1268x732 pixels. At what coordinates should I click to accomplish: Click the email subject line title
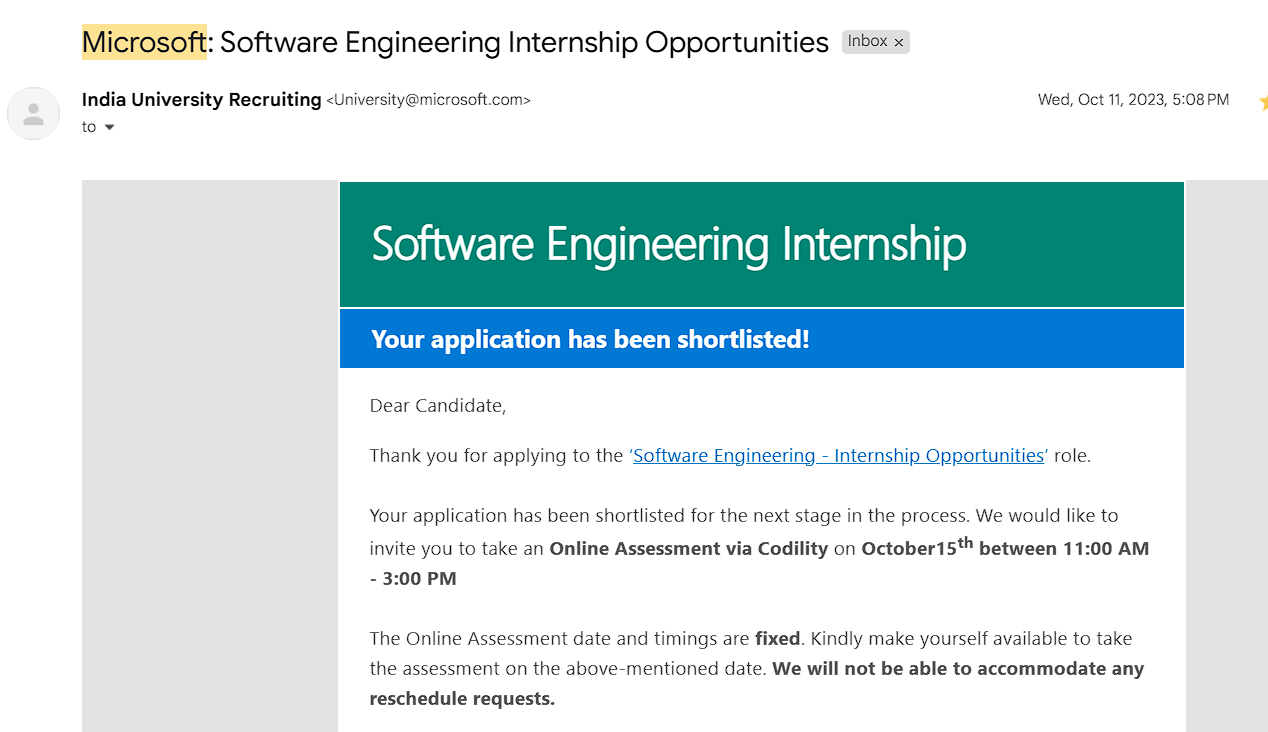455,42
